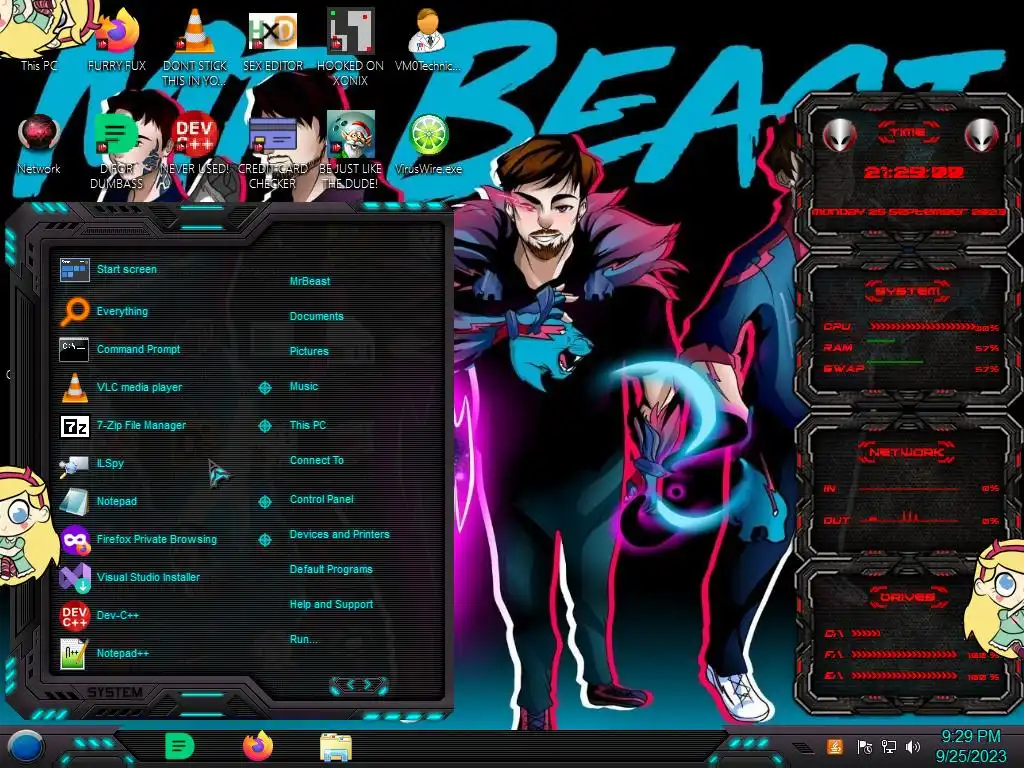Image resolution: width=1024 pixels, height=768 pixels.
Task: Open the Action Center flag tray icon
Action: [x=865, y=747]
